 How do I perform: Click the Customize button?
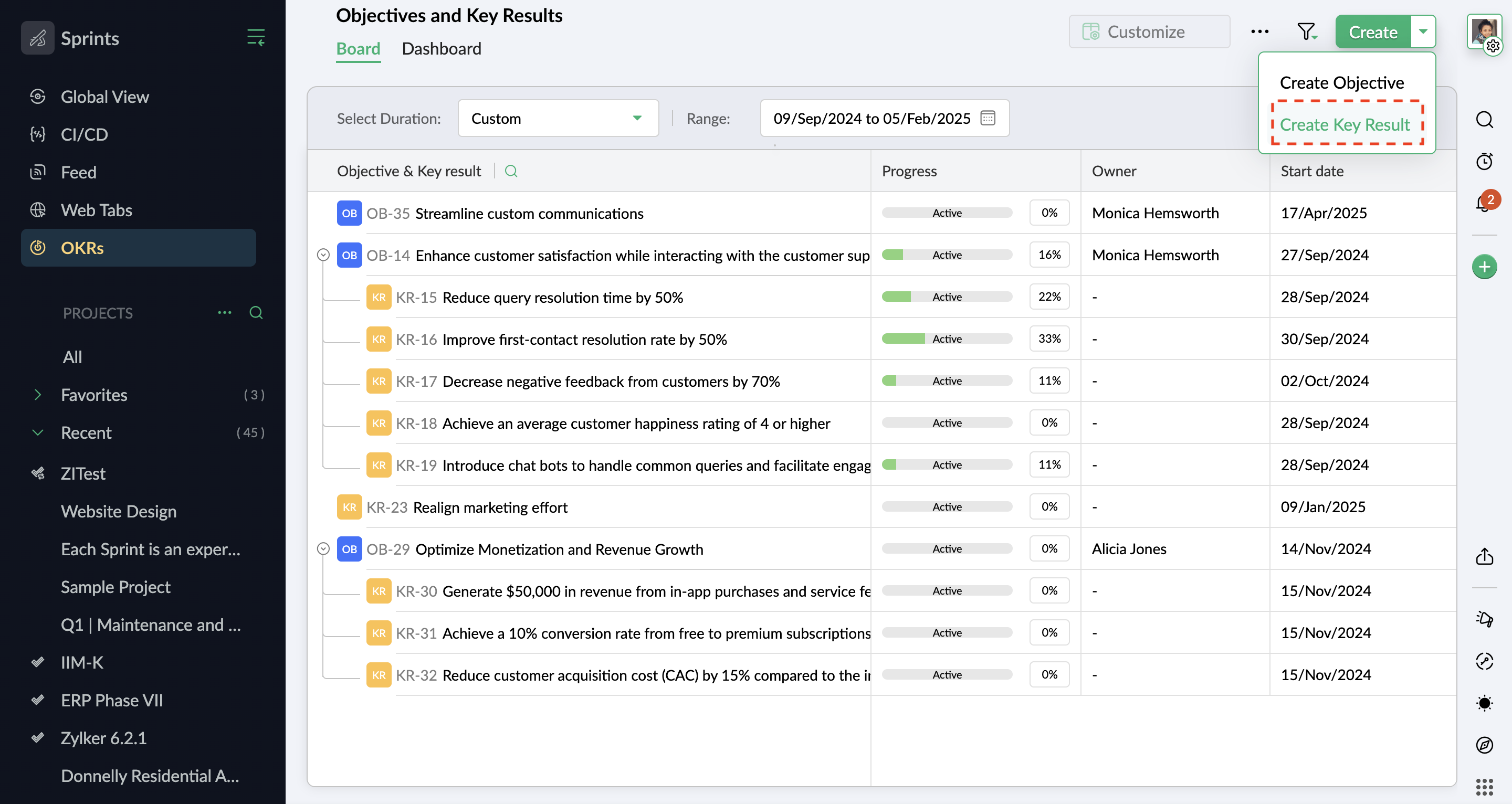[1149, 31]
